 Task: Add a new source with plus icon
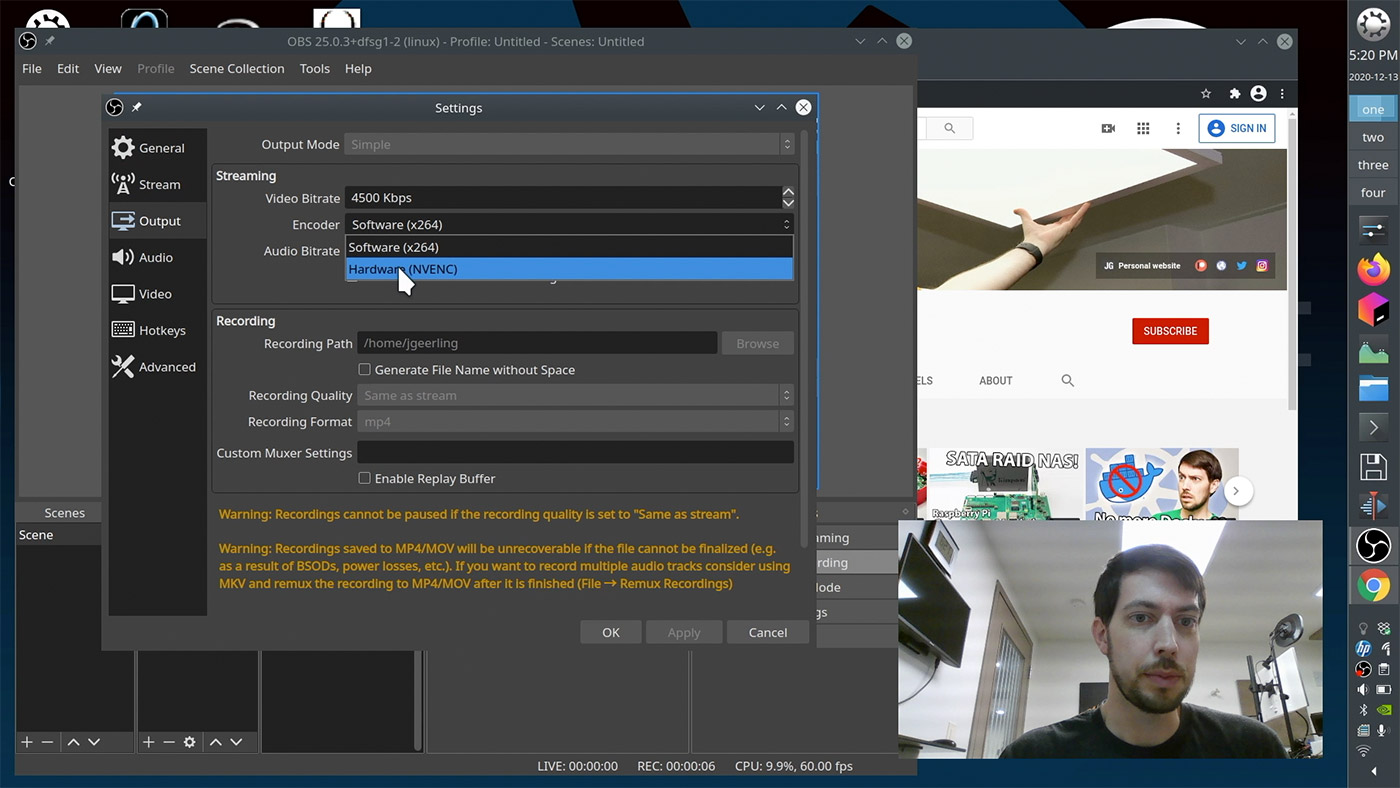148,742
